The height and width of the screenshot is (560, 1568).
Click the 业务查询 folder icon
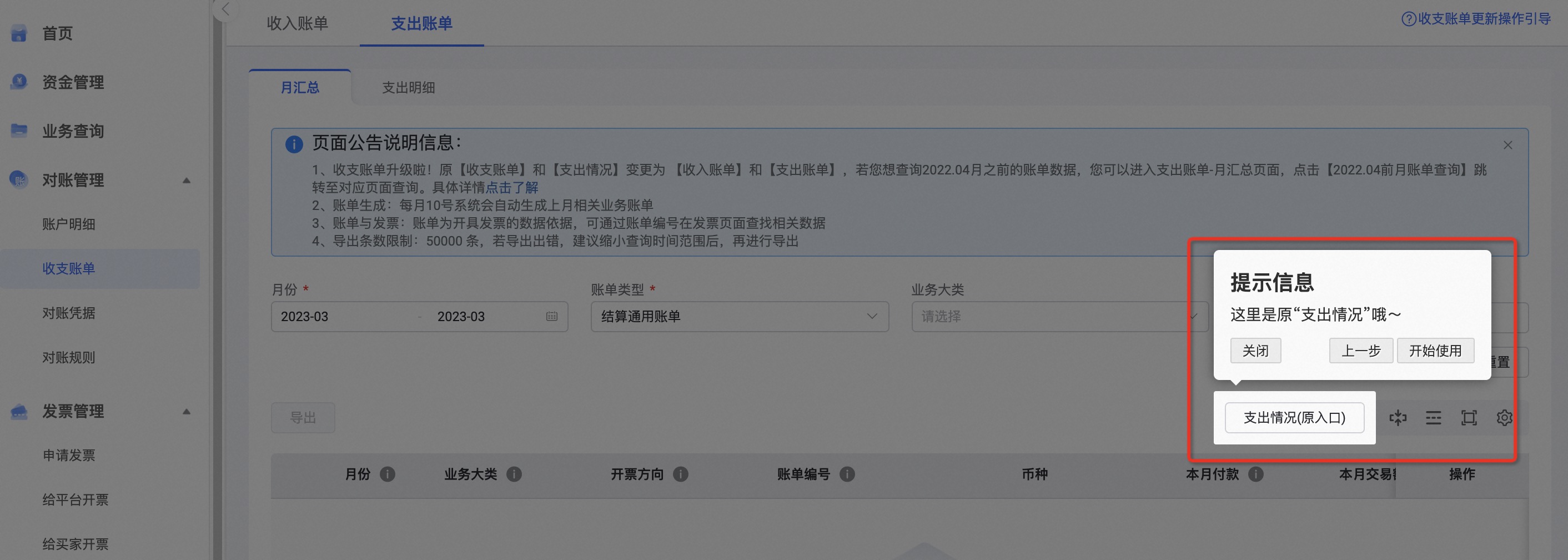(x=19, y=131)
